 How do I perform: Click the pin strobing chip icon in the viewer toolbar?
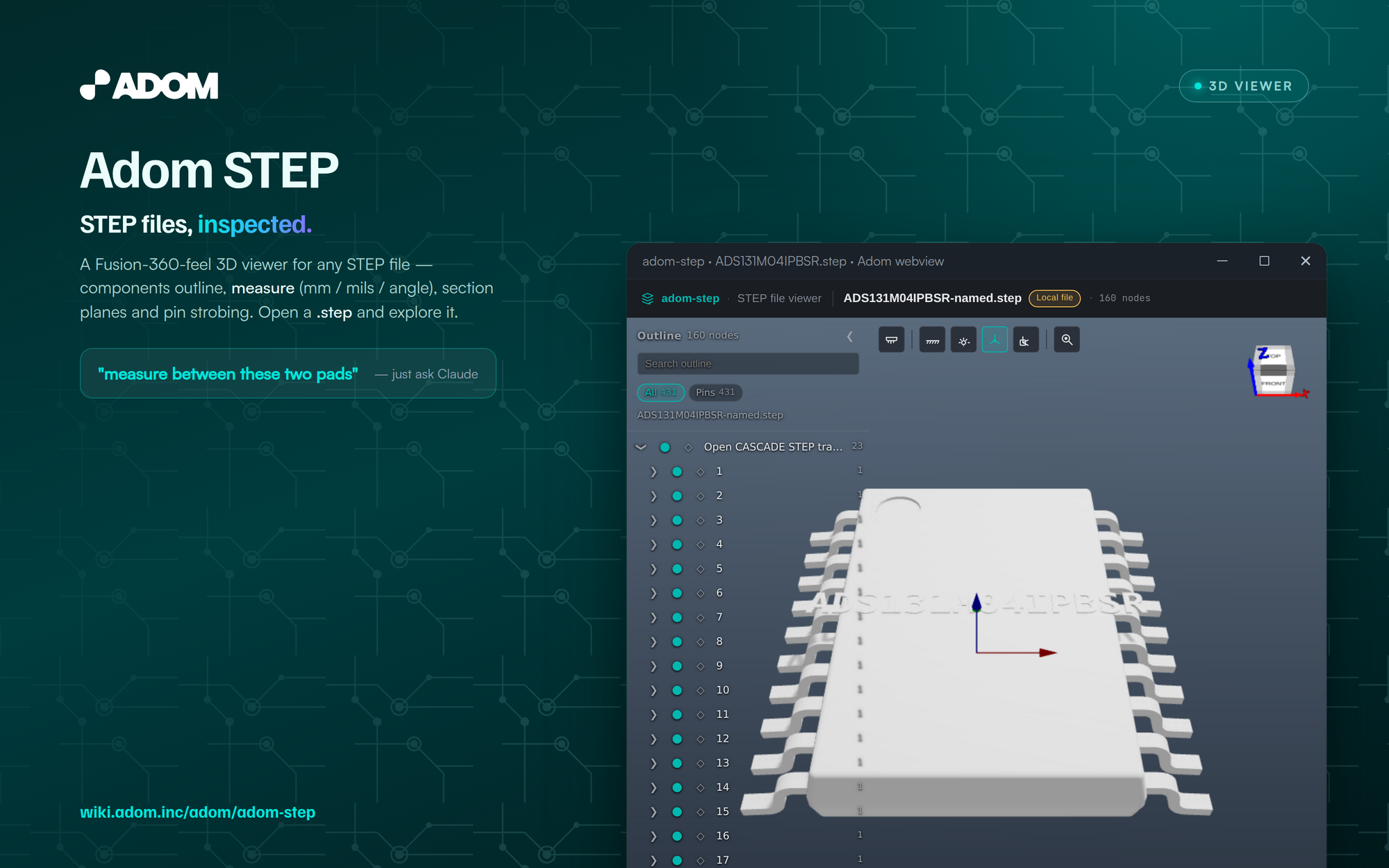pos(891,340)
